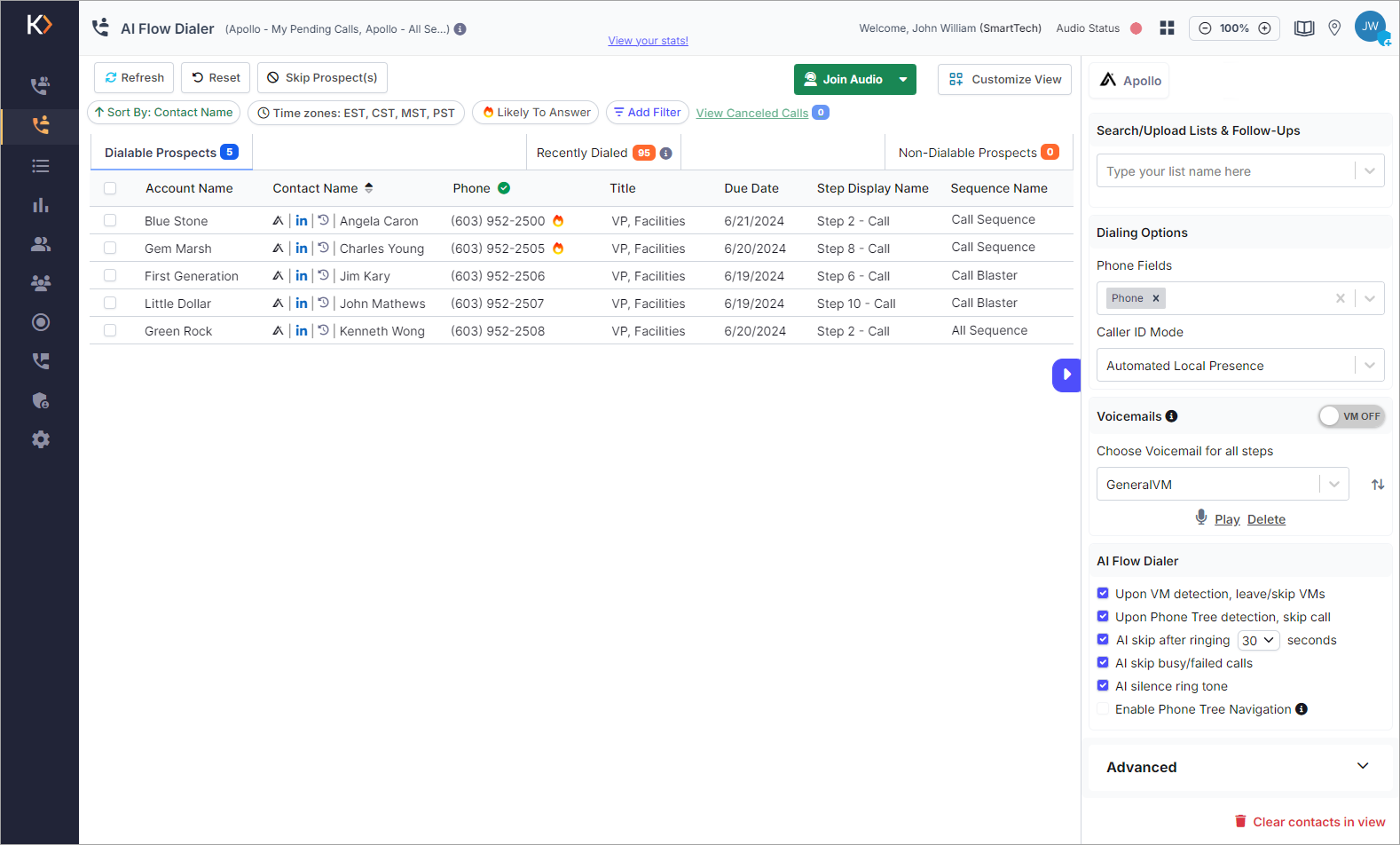Enable Phone Tree Navigation checkbox
This screenshot has width=1400, height=845.
point(1103,709)
